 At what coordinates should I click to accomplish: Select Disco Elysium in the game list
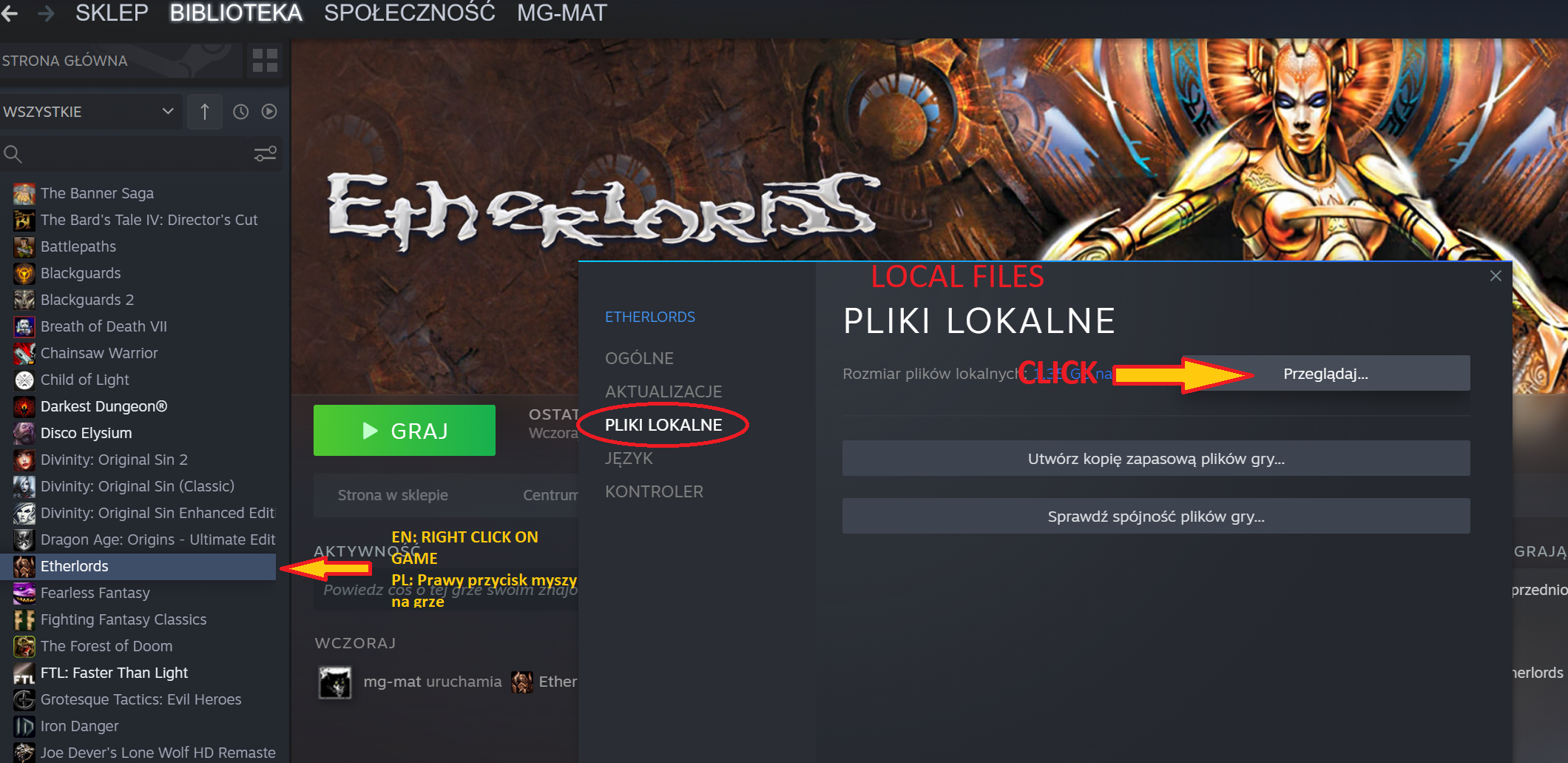[x=86, y=433]
